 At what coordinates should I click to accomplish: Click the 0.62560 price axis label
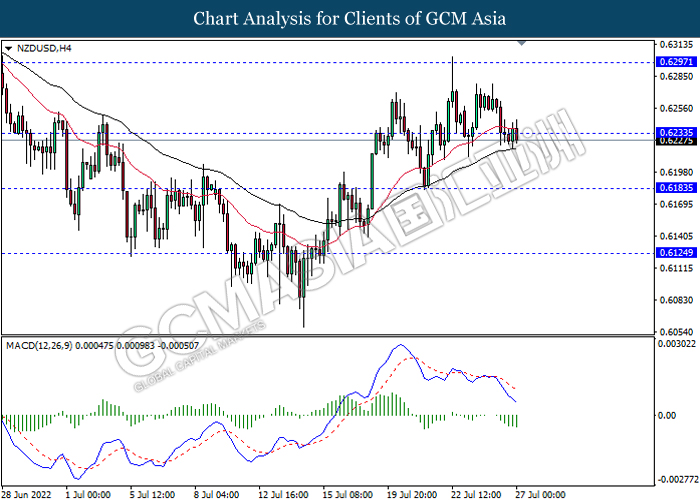click(x=677, y=108)
